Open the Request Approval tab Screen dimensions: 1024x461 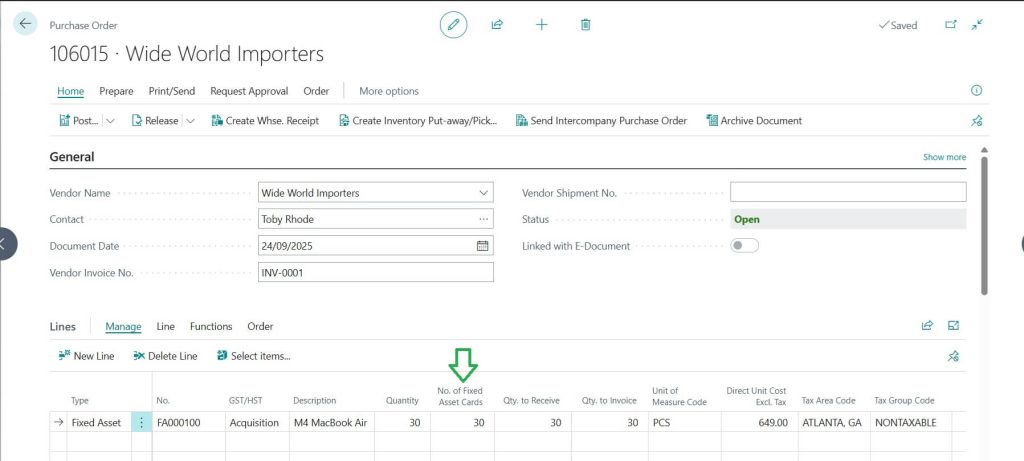click(249, 91)
